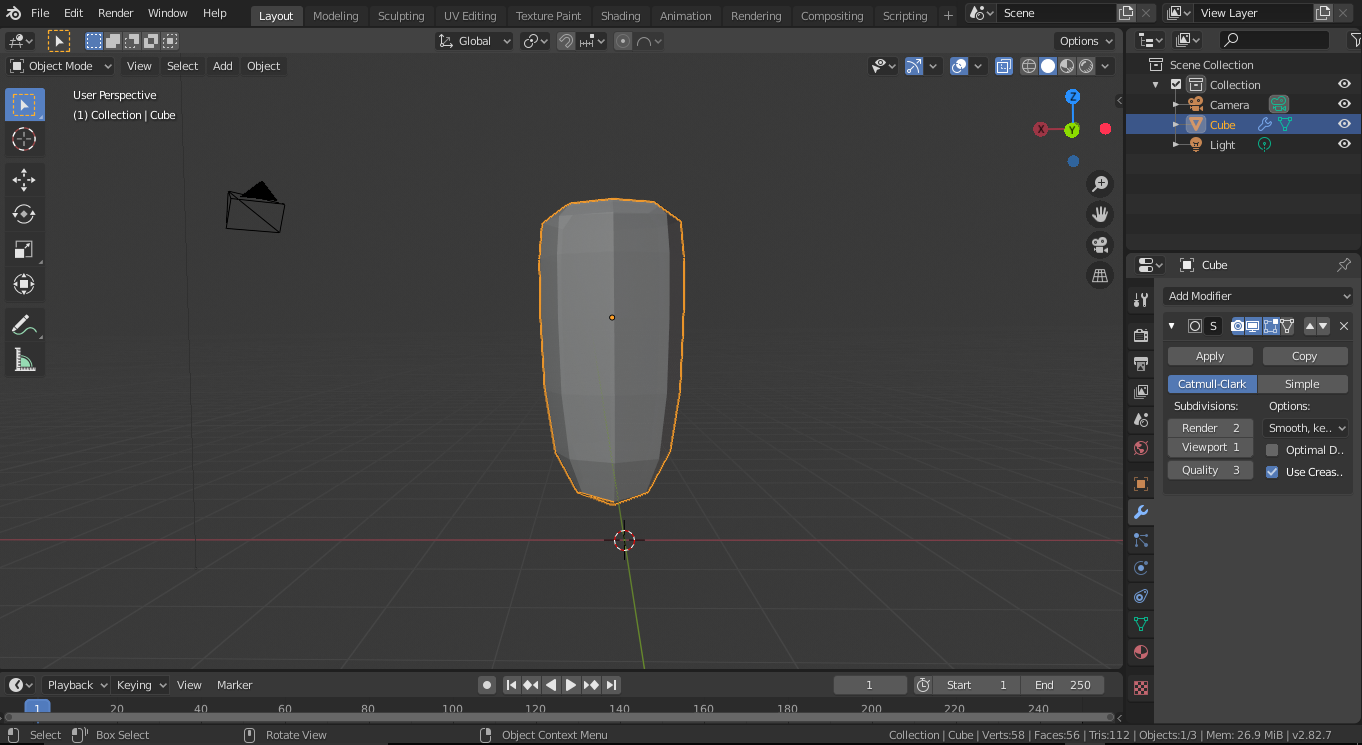The height and width of the screenshot is (745, 1362).
Task: Hide the Collection in viewport
Action: 1344,85
